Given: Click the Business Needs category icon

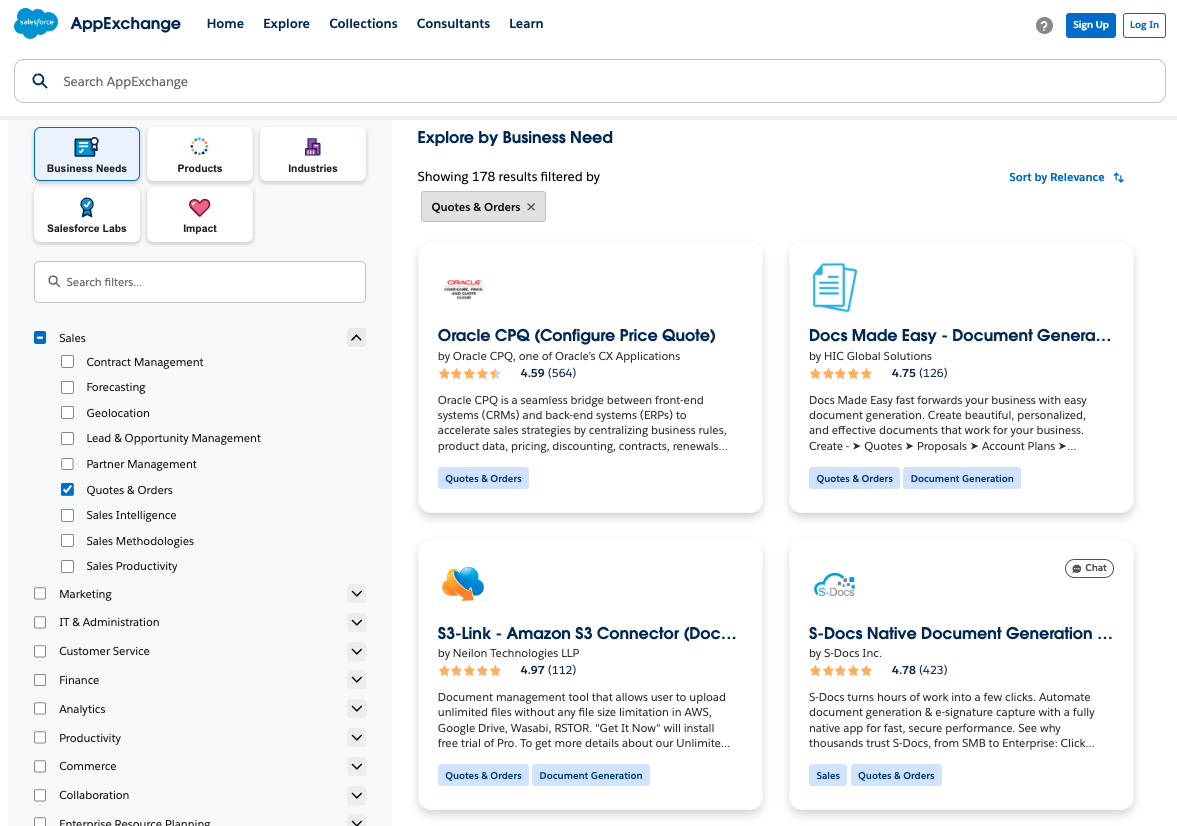Looking at the screenshot, I should click(x=86, y=146).
